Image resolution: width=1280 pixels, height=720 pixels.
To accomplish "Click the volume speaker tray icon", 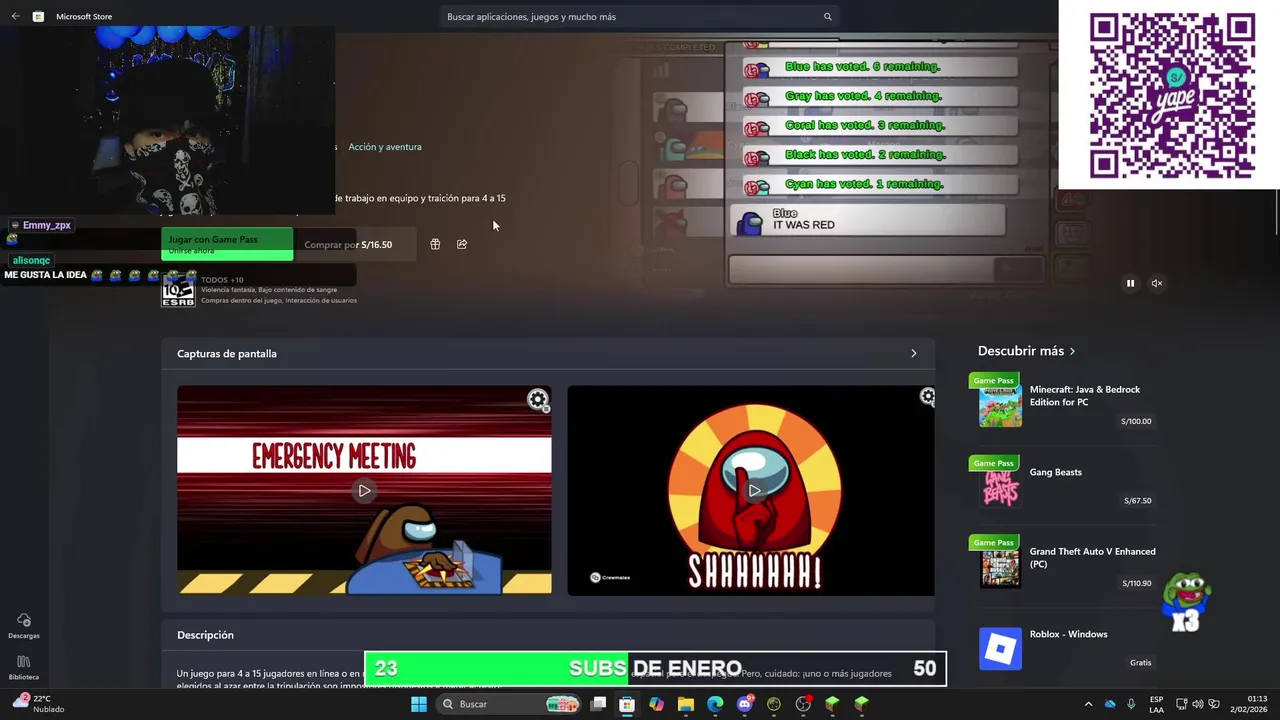I will 1198,704.
